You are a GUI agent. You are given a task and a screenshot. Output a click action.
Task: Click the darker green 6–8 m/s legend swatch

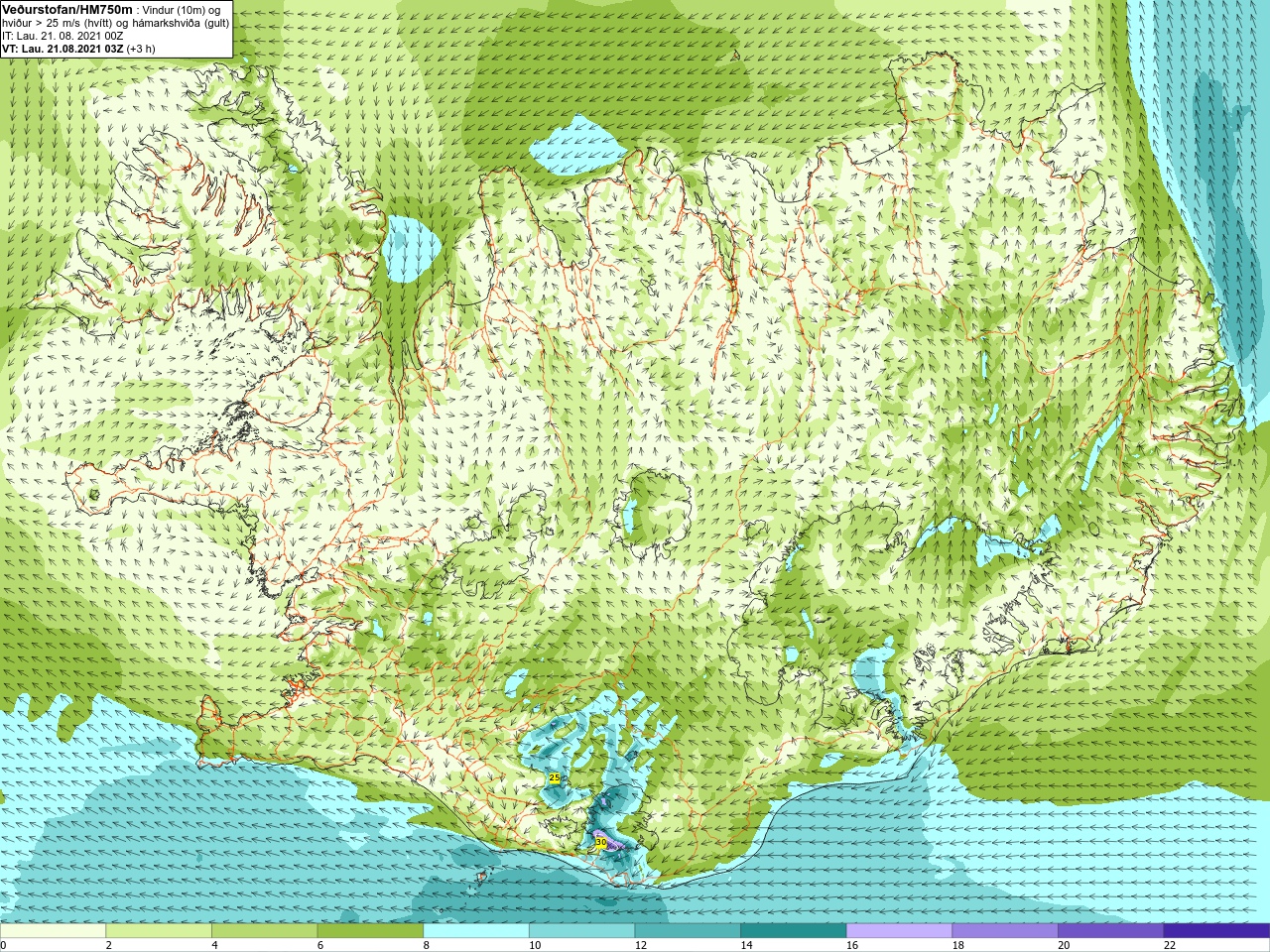coord(370,930)
